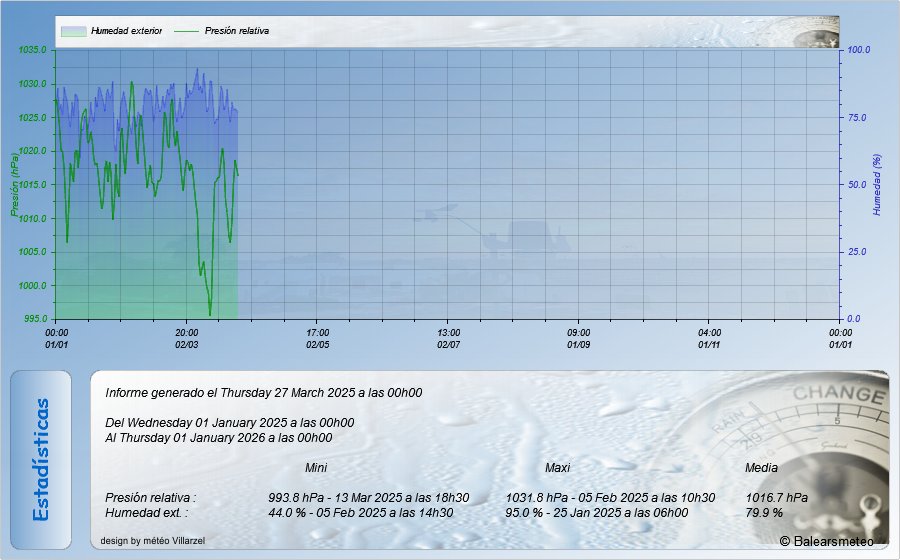Select the mean pressure value 1016.7 hPa

pos(777,497)
